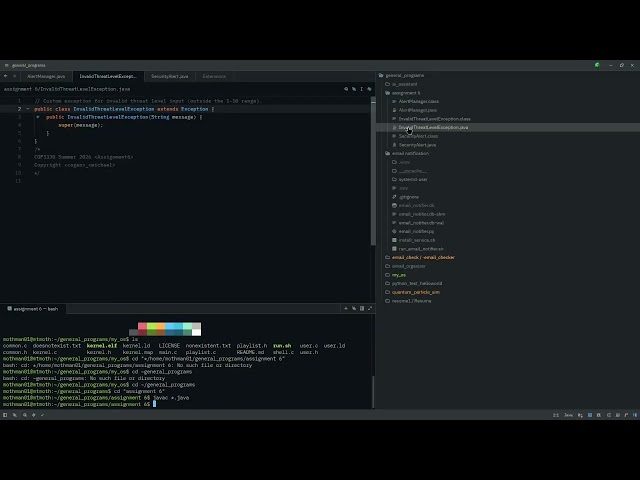The width and height of the screenshot is (640, 480).
Task: Open the hamburger application menu in the title bar
Action: [x=6, y=65]
